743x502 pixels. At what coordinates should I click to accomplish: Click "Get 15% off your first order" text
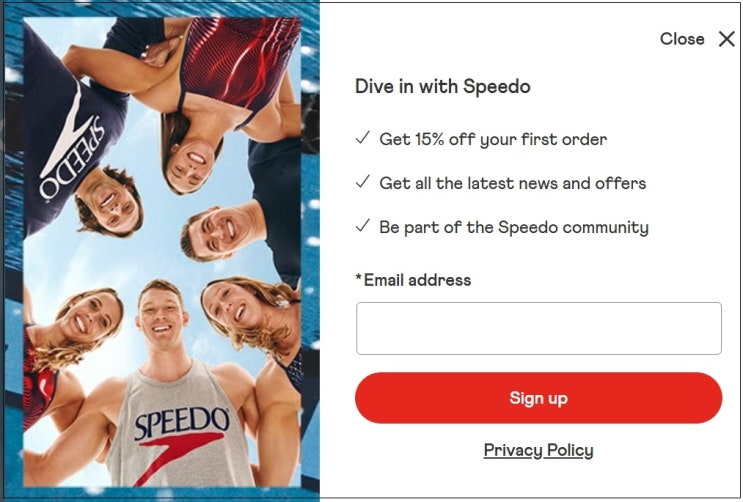tap(493, 139)
